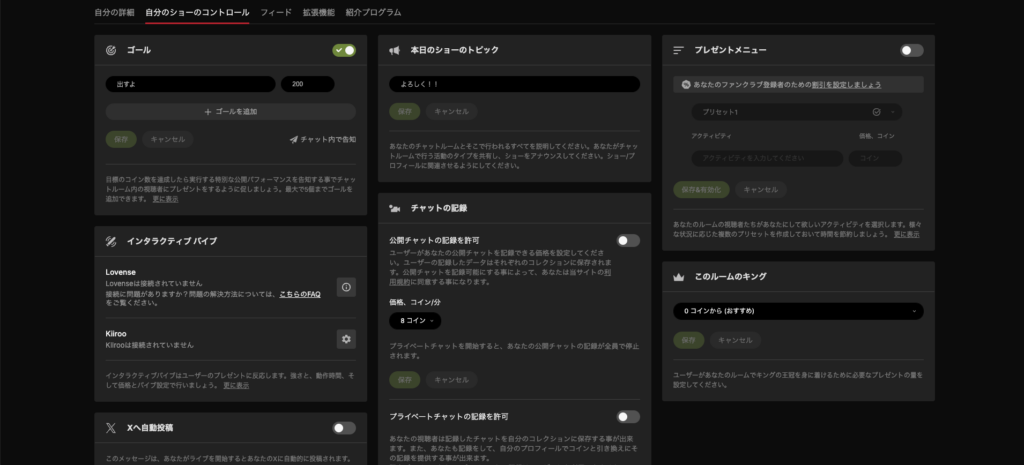1024x465 pixels.
Task: Click the paper plane チャット内で告知 icon
Action: pyautogui.click(x=294, y=139)
